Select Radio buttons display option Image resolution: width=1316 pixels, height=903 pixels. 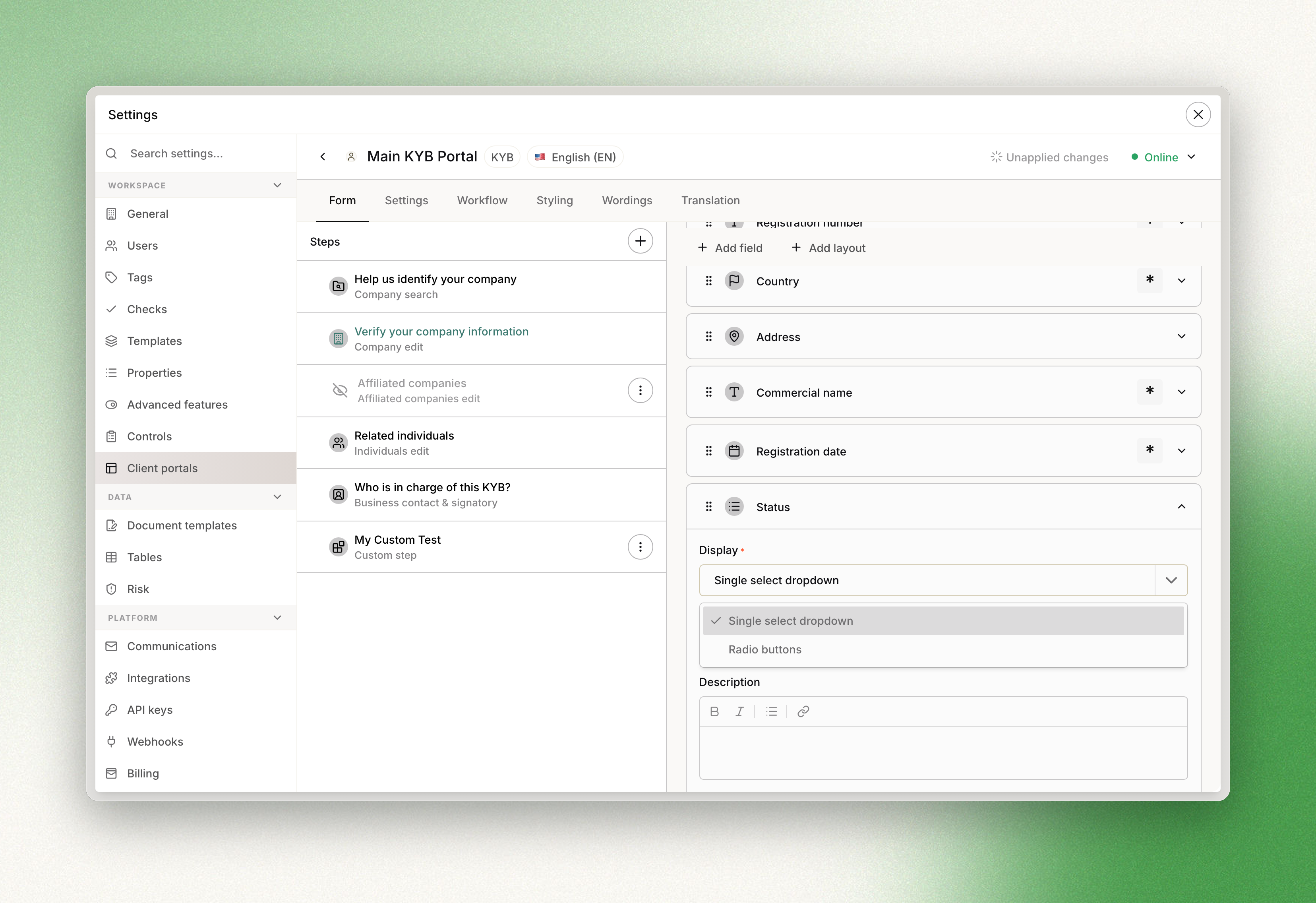click(943, 649)
